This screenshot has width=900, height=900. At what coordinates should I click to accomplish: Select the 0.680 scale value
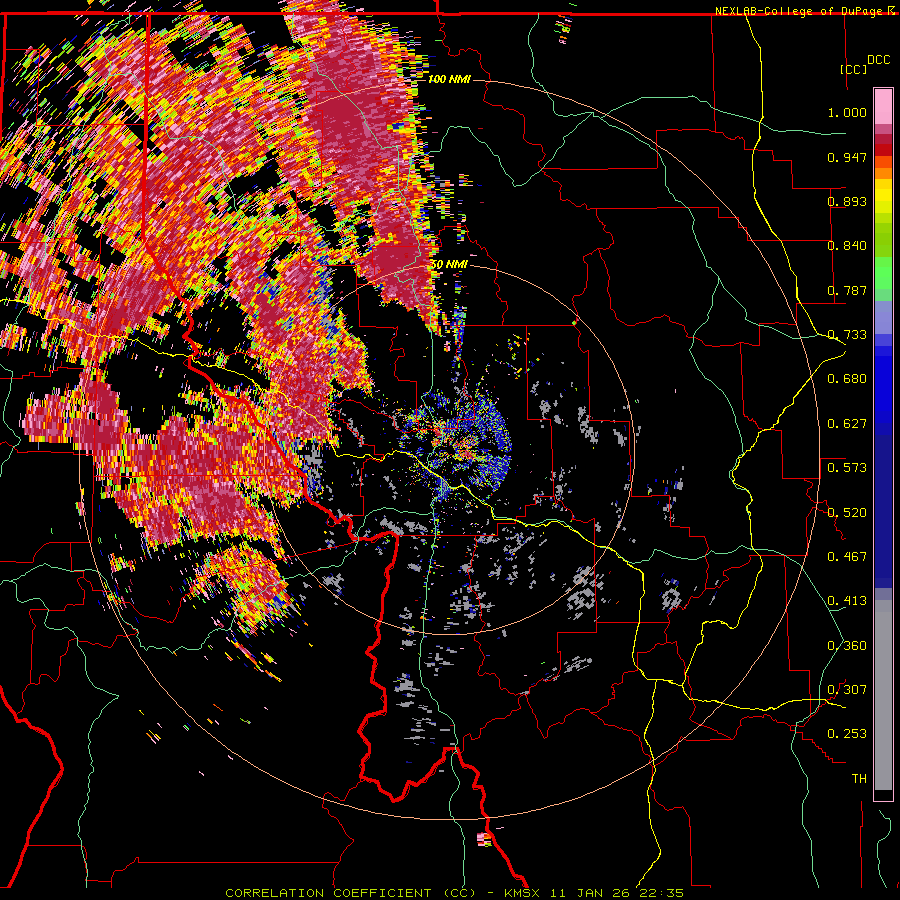coord(847,379)
